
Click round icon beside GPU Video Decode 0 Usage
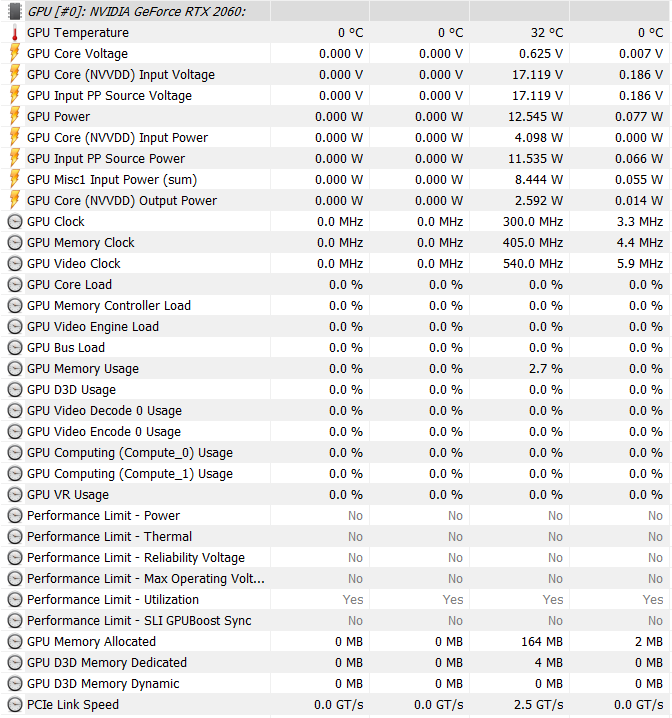15,411
